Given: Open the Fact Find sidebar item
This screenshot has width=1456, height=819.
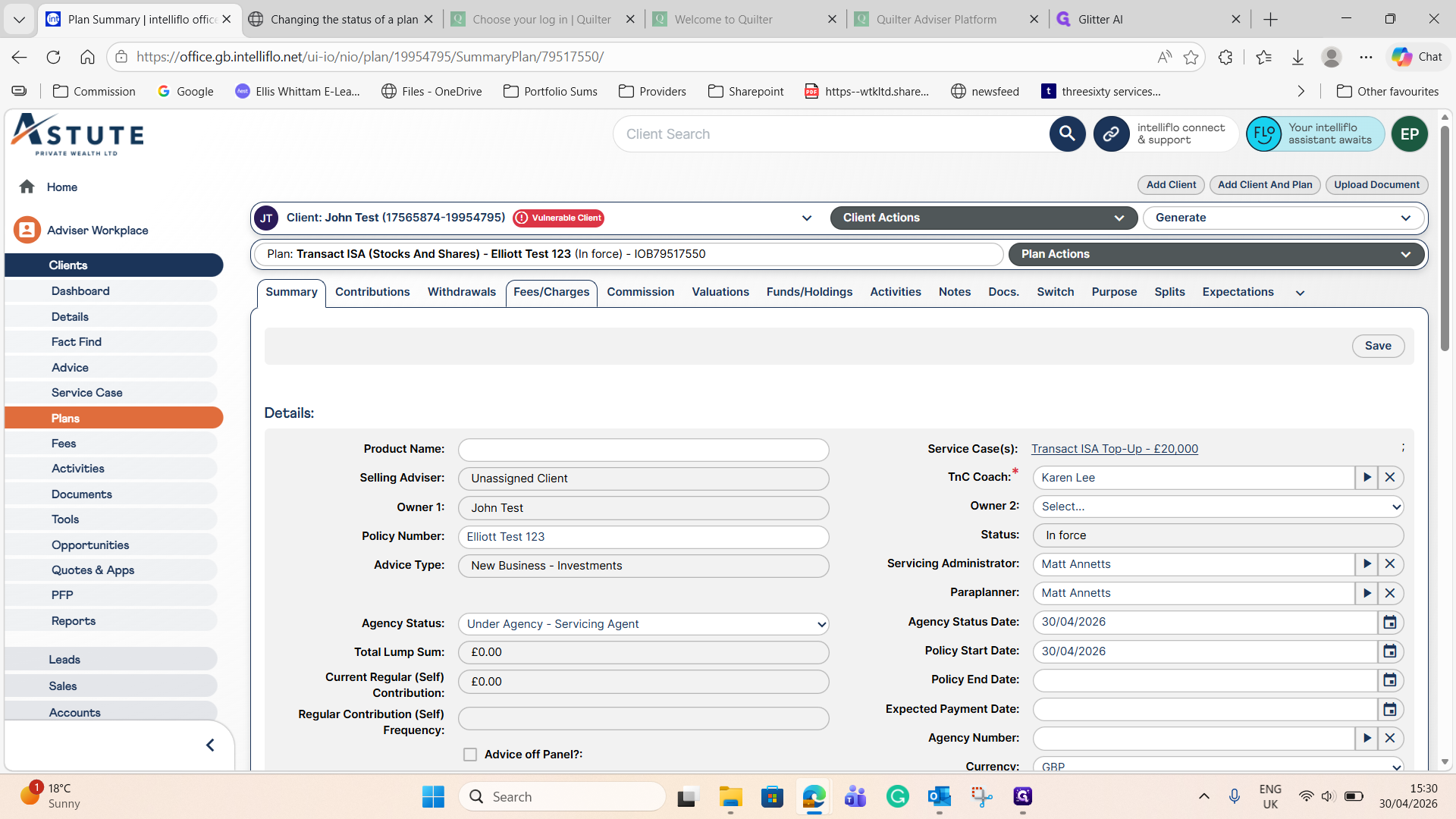Looking at the screenshot, I should [111, 342].
